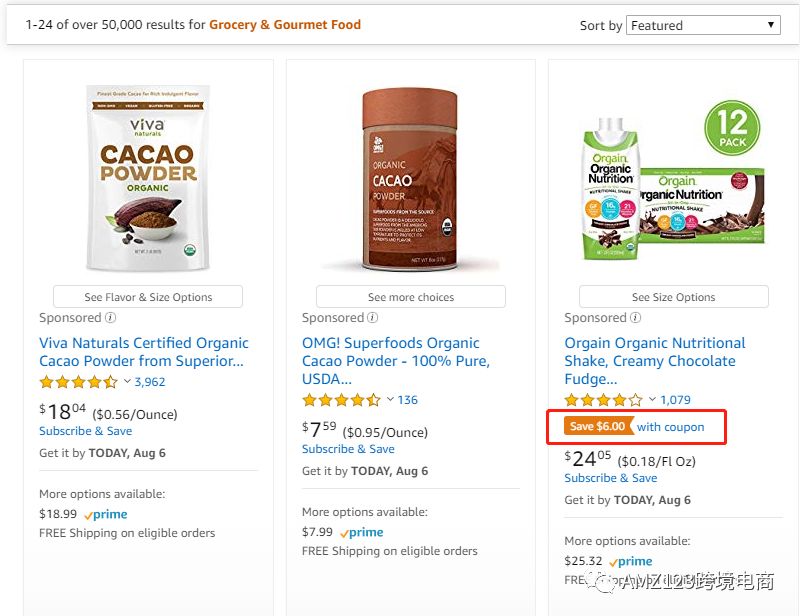Screen dimensions: 800x616
Task: Click the Sponsored info icon under OMG! Superfoods
Action: point(373,318)
